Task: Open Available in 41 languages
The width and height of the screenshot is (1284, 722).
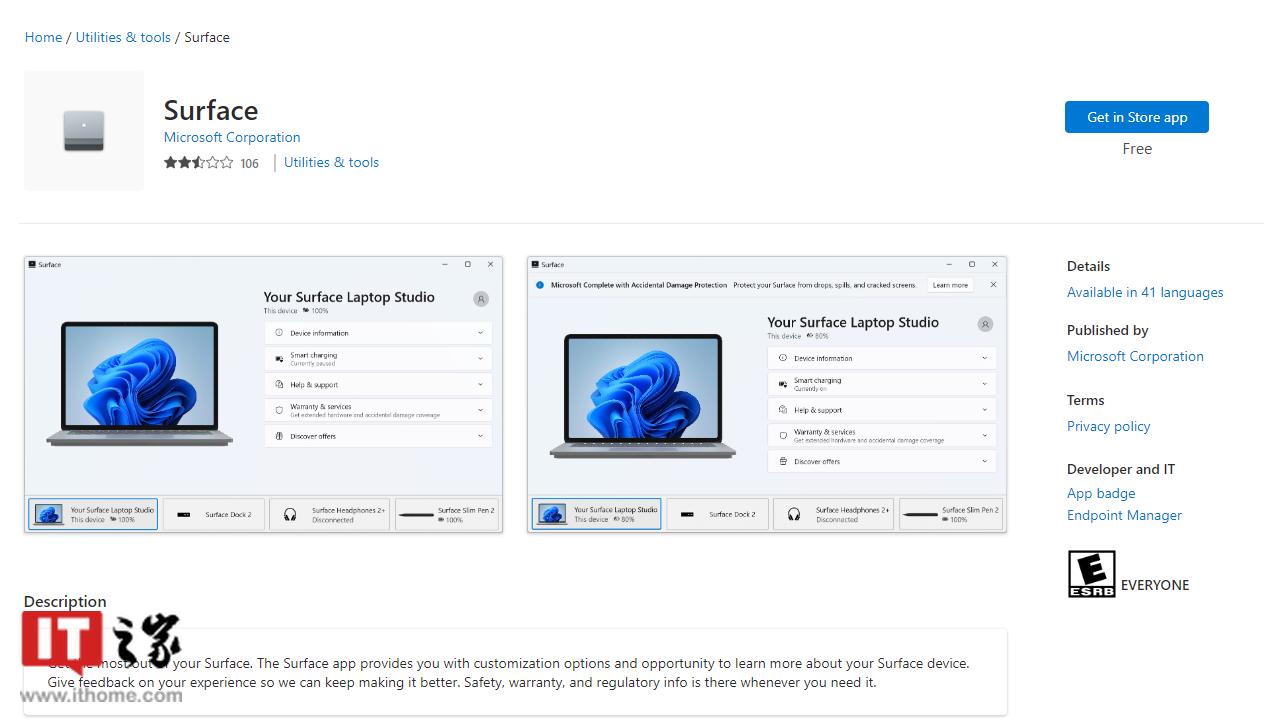Action: point(1145,292)
